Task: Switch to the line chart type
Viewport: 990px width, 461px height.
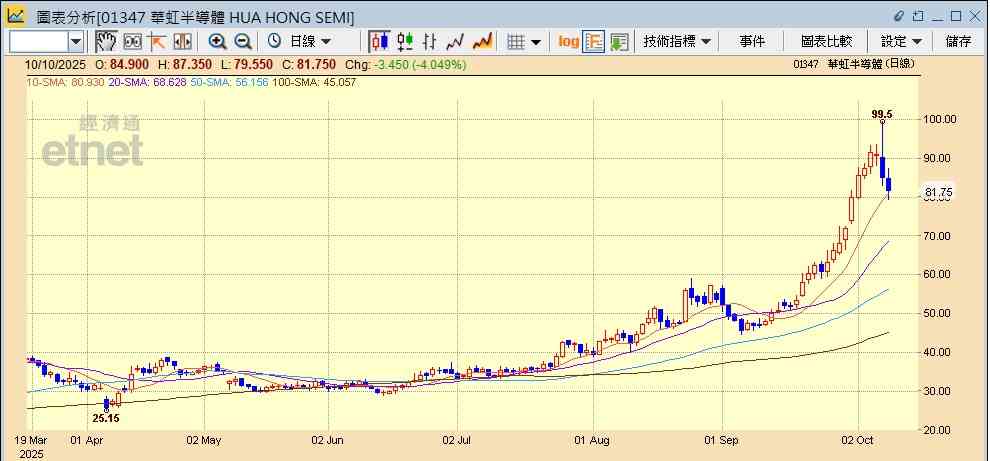Action: [x=456, y=41]
